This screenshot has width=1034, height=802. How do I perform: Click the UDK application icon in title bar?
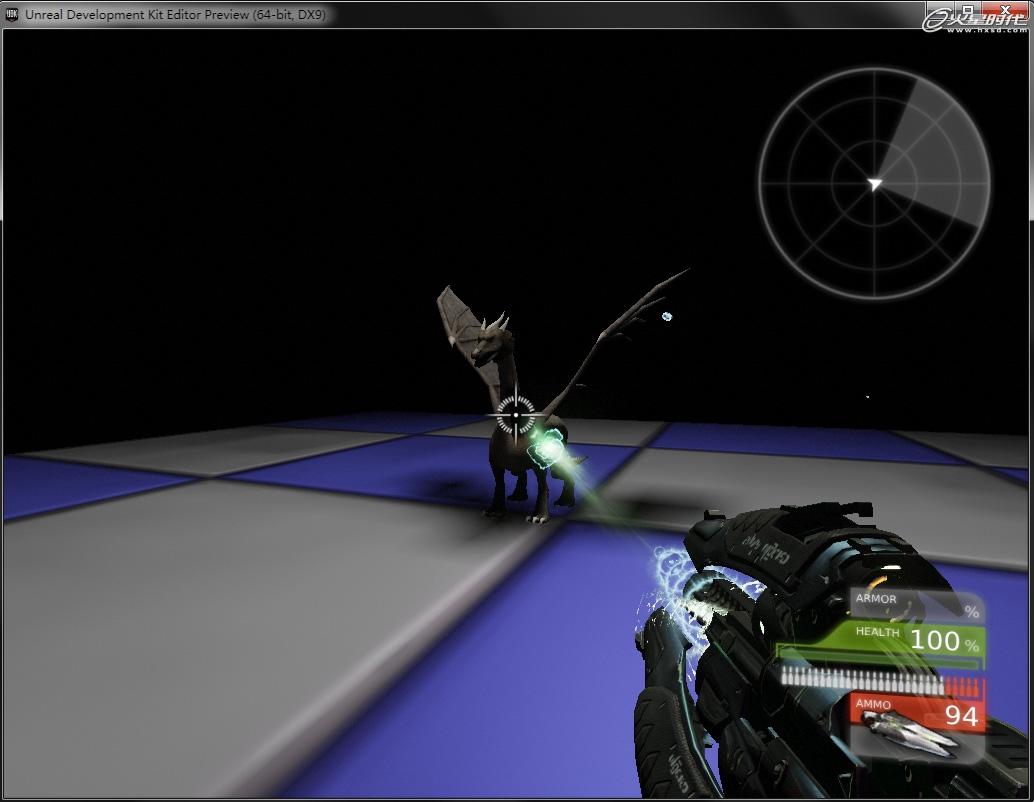coord(11,14)
